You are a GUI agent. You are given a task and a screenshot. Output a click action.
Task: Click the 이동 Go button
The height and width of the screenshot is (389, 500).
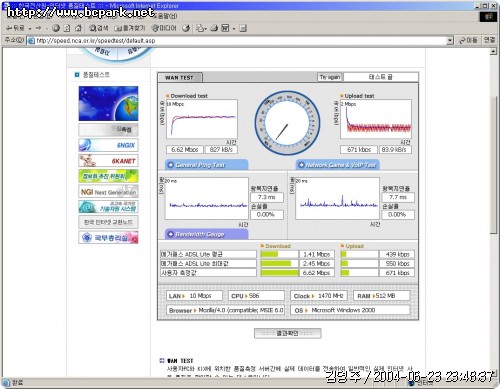(468, 40)
